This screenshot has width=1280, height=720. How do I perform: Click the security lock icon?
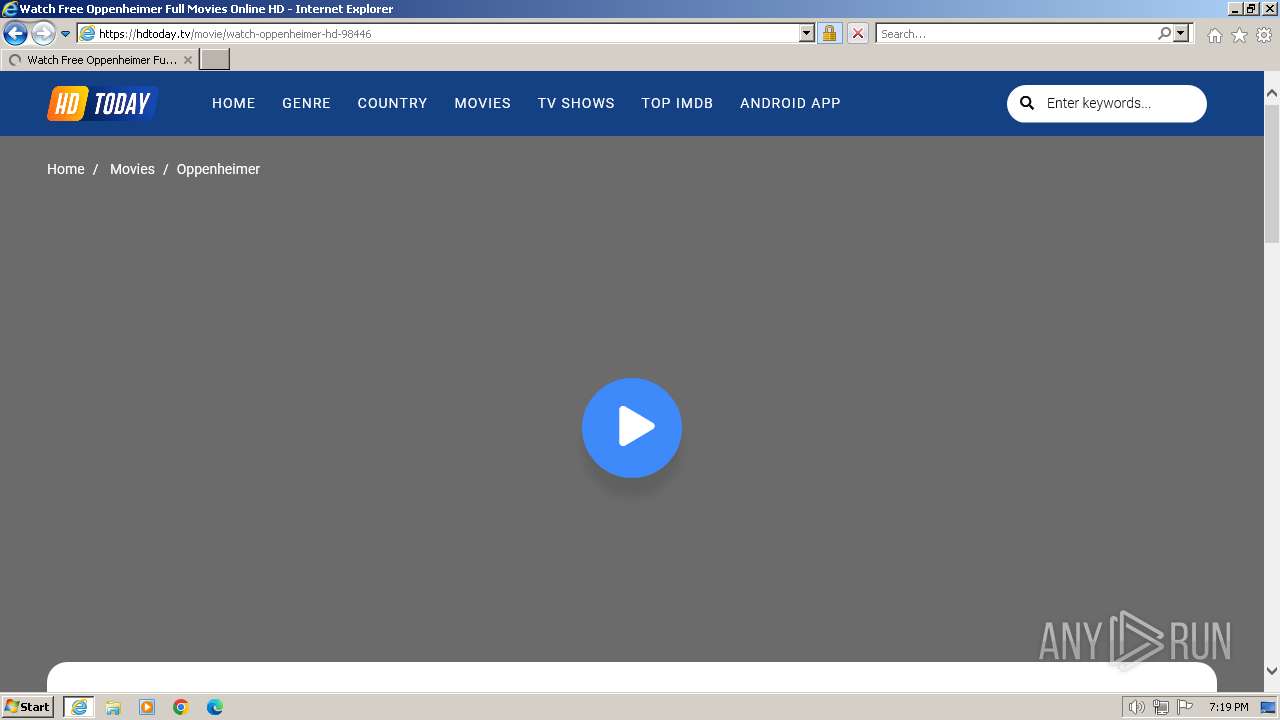[x=829, y=33]
